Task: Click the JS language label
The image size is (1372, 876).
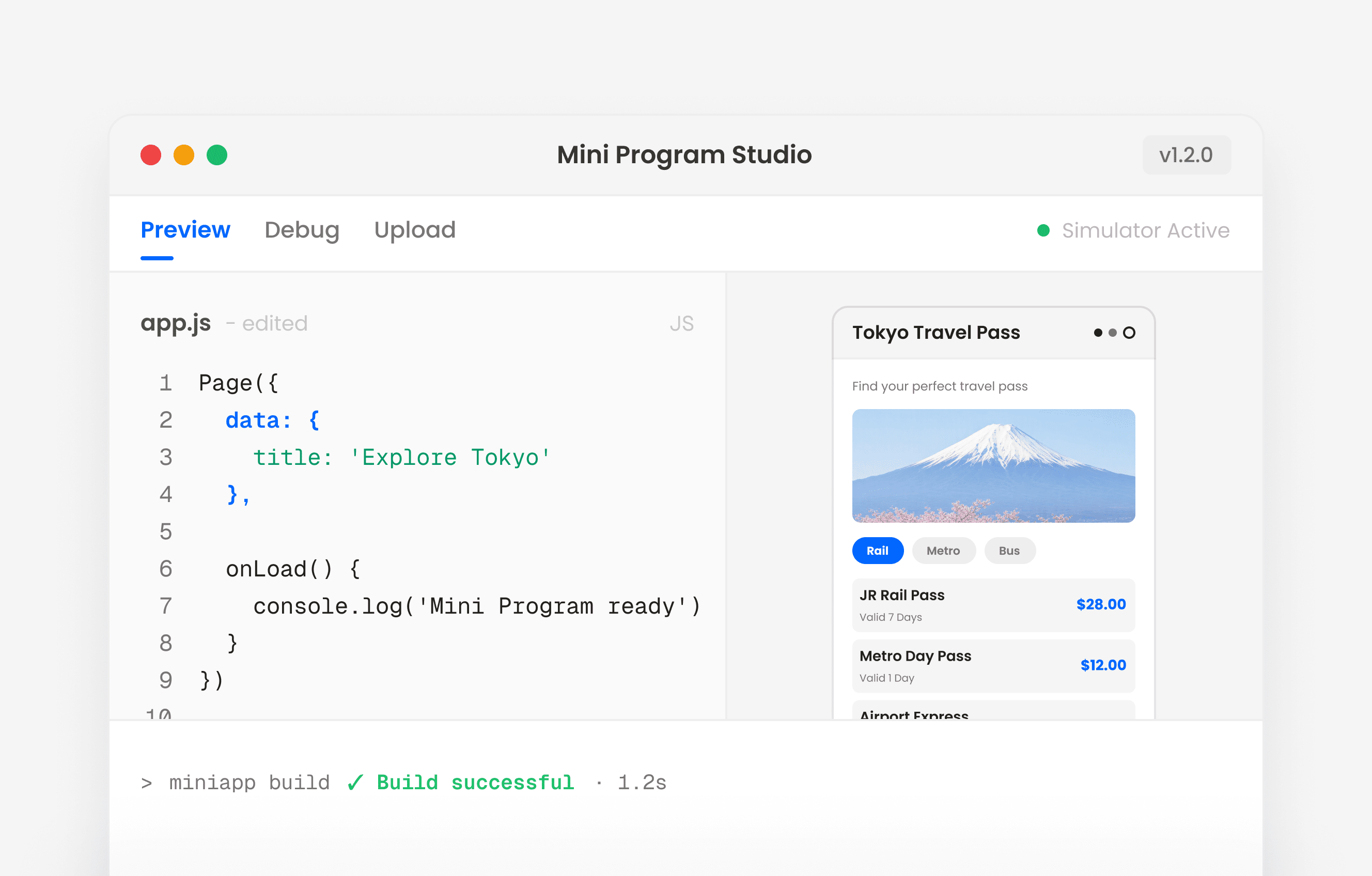Action: point(681,323)
